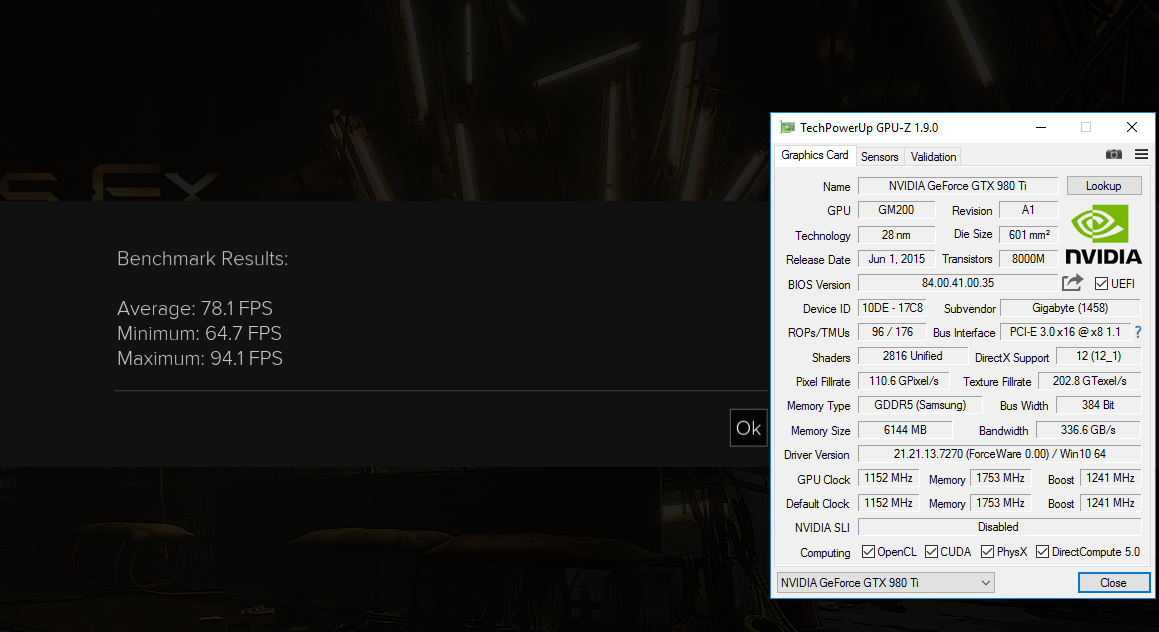Viewport: 1159px width, 632px height.
Task: Switch to the Validation tab
Action: pos(933,157)
